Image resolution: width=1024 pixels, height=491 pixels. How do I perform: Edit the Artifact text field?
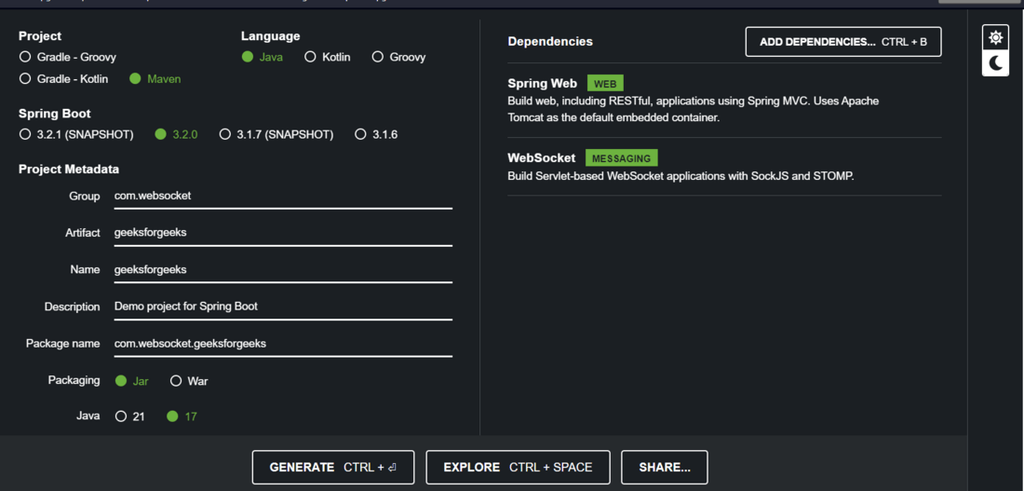[x=282, y=233]
